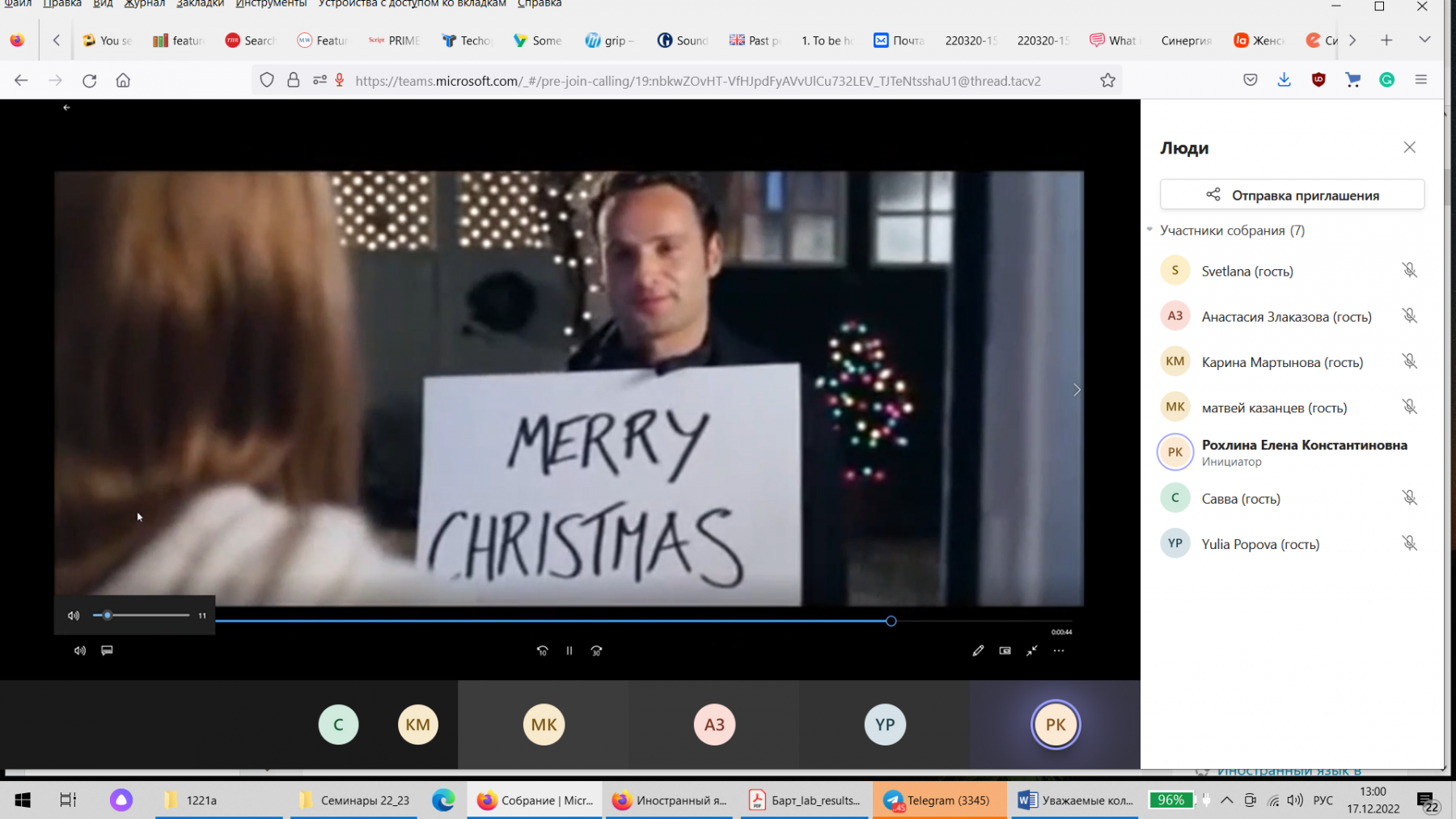Switch keyboard language РУС in the tray

[x=1323, y=800]
